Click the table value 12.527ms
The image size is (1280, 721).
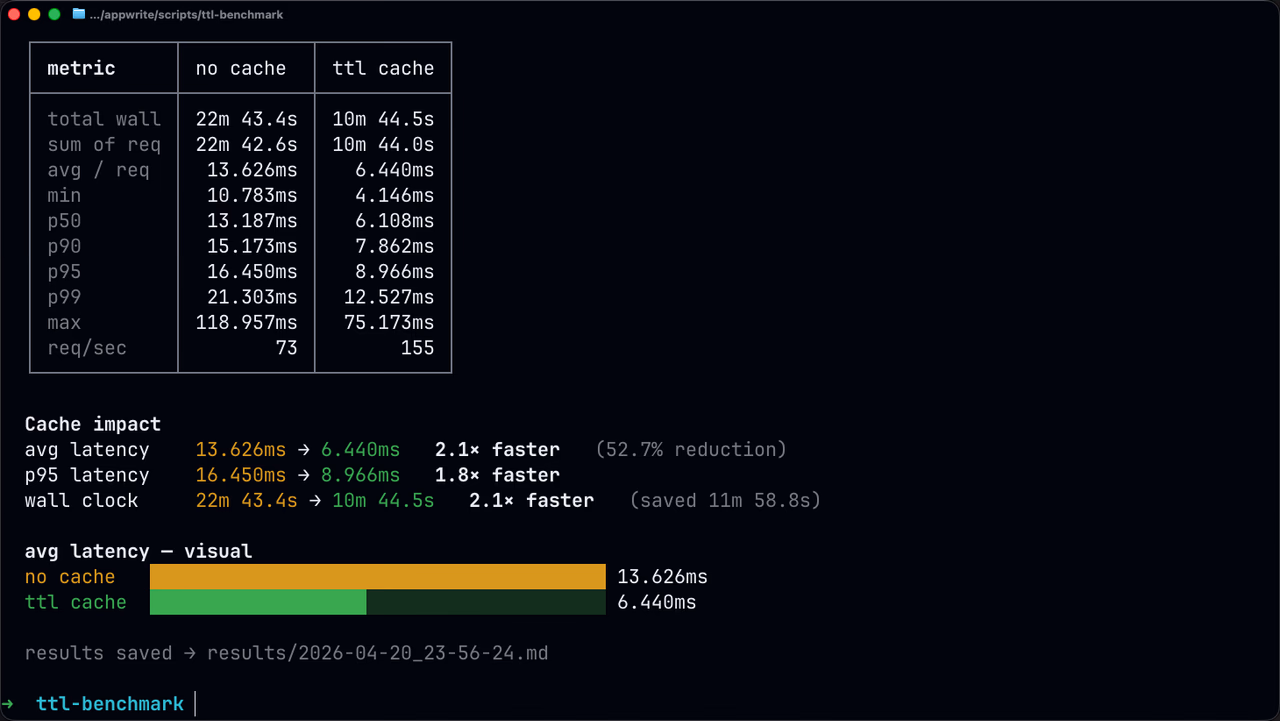[x=390, y=297]
